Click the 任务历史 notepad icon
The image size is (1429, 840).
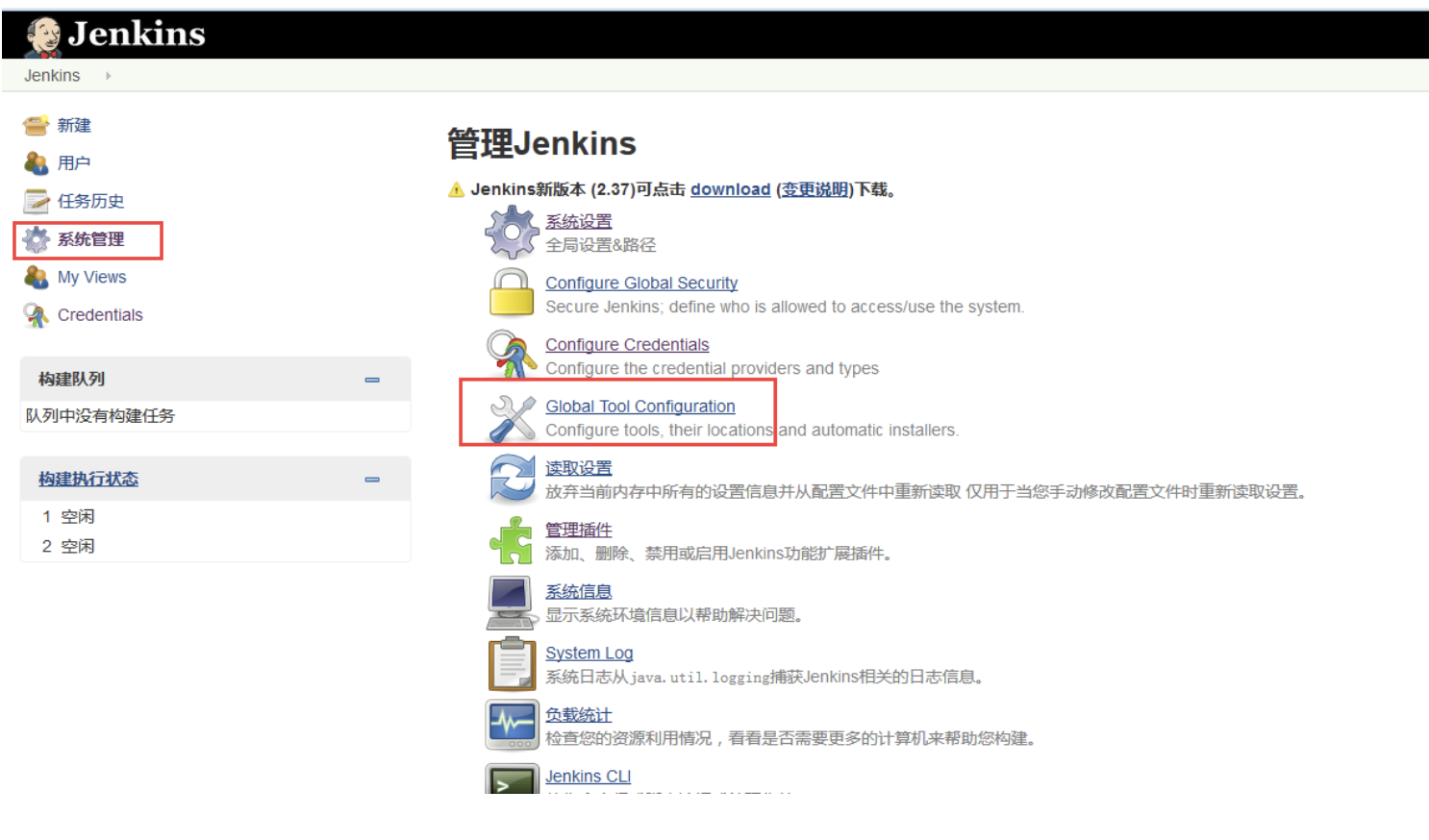pyautogui.click(x=36, y=201)
